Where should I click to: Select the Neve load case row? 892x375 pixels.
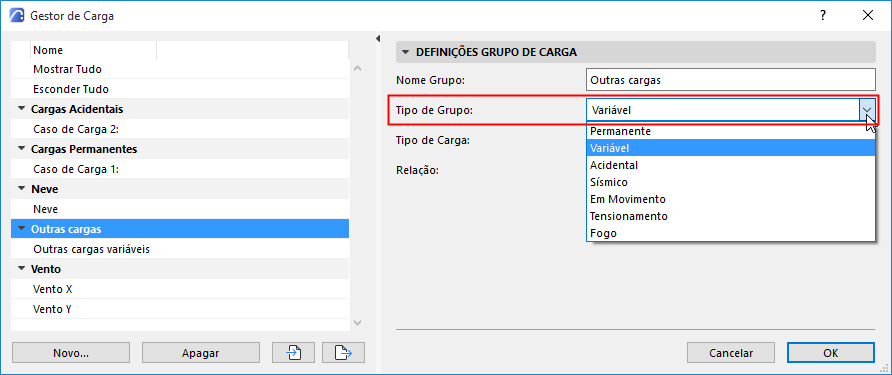click(180, 209)
